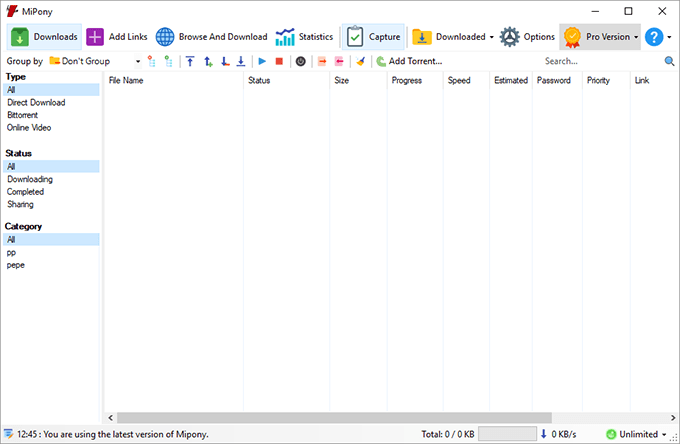Open the Downloads view
Screen dimensions: 680x444
44,37
